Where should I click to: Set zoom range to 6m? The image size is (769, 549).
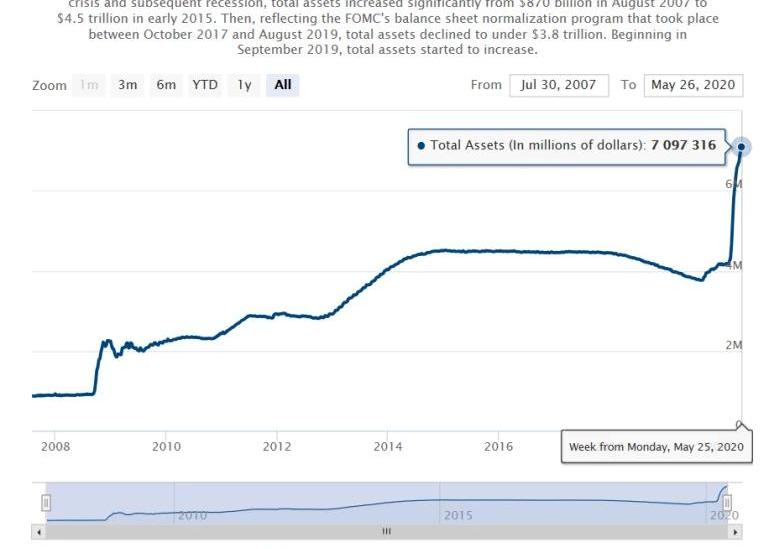(166, 85)
